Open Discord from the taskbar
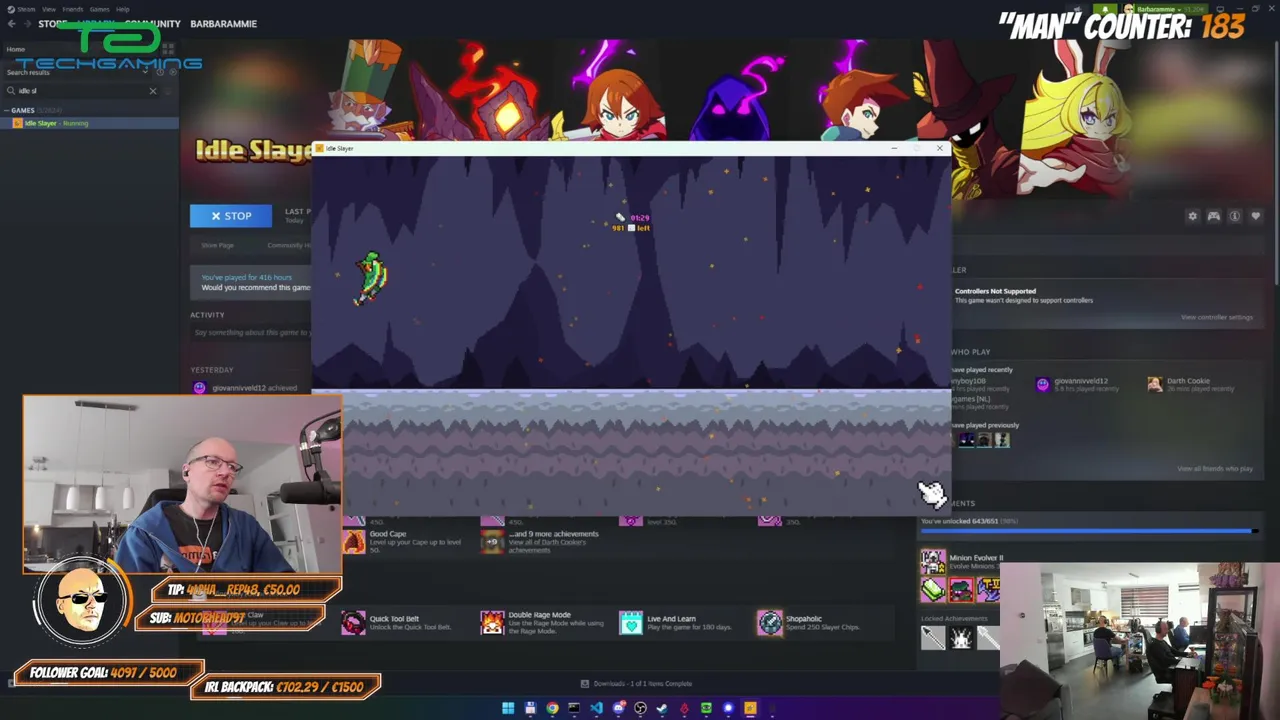The width and height of the screenshot is (1280, 720). tap(618, 709)
